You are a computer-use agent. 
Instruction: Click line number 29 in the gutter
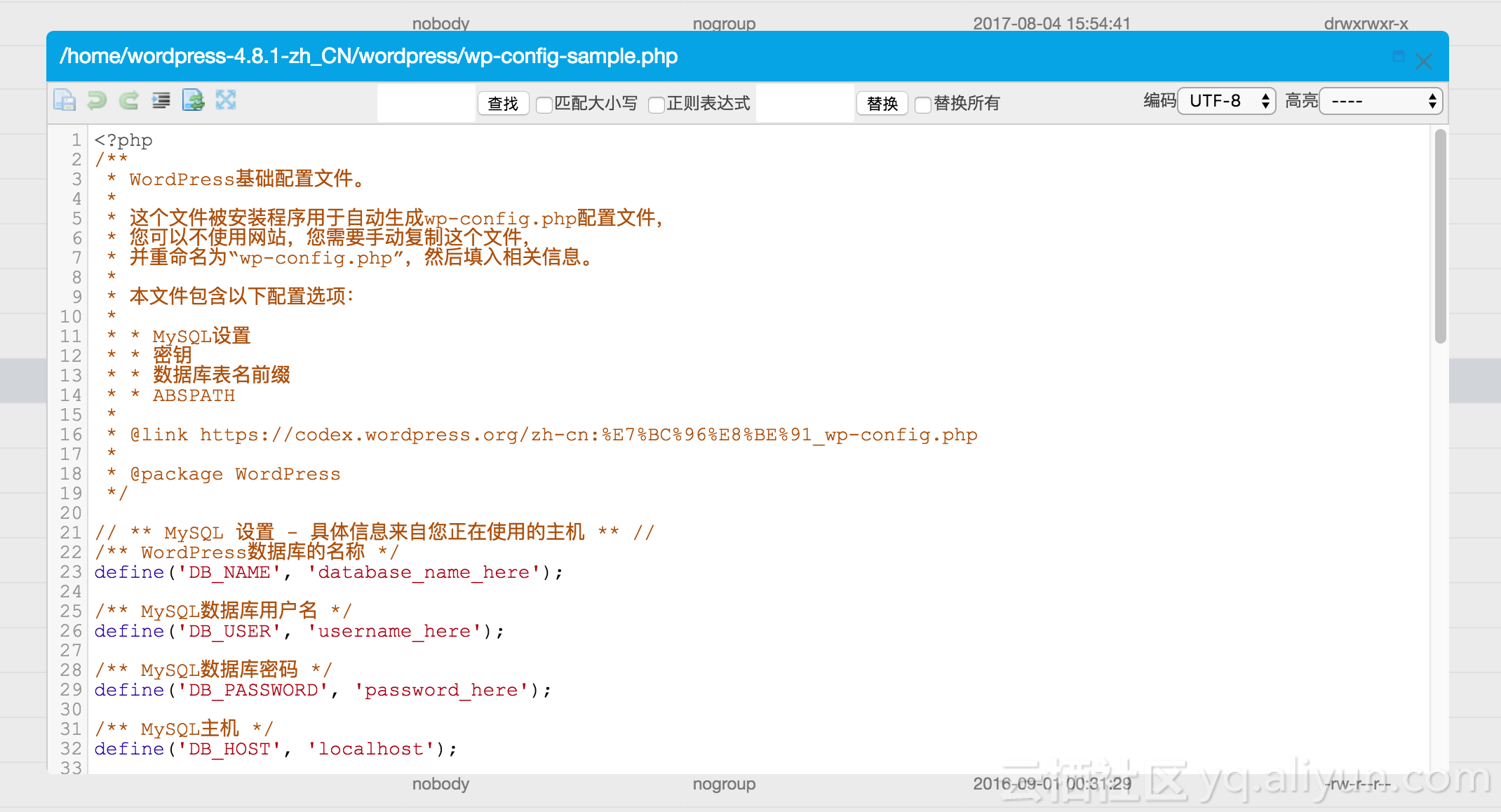pos(71,690)
